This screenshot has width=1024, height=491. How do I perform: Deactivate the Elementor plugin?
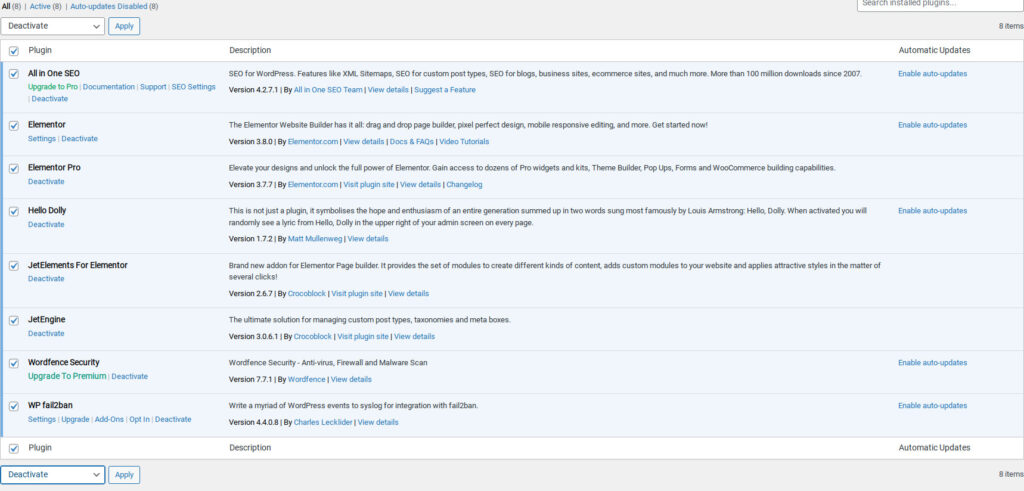[80, 139]
